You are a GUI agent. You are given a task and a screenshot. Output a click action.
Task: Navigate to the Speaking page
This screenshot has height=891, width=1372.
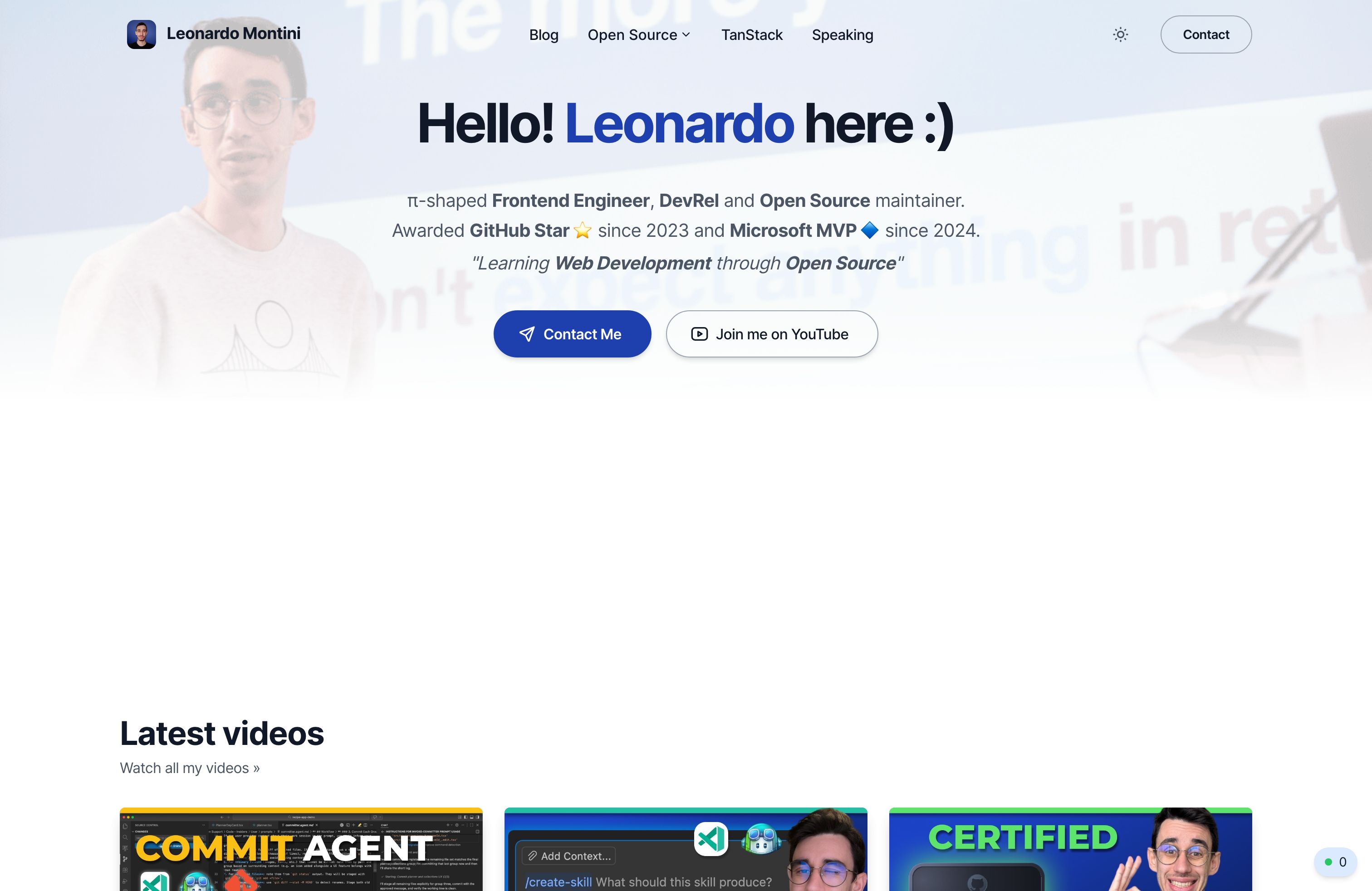842,34
